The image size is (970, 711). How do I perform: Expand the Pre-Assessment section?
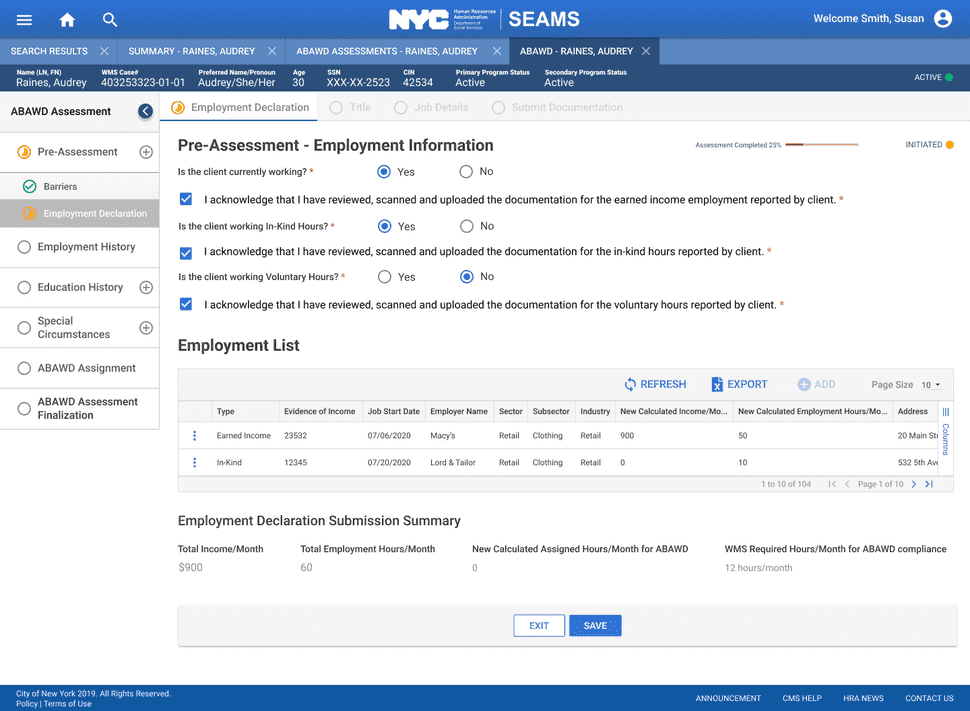[x=146, y=151]
